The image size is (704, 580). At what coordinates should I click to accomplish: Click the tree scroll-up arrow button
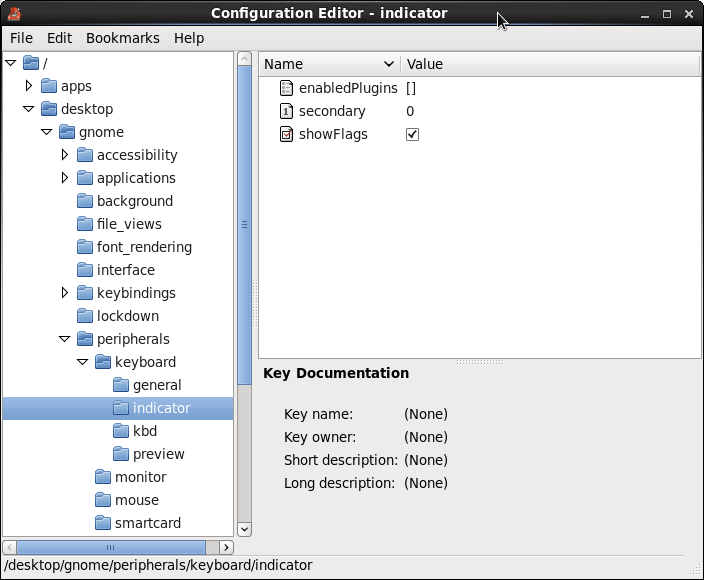point(244,59)
